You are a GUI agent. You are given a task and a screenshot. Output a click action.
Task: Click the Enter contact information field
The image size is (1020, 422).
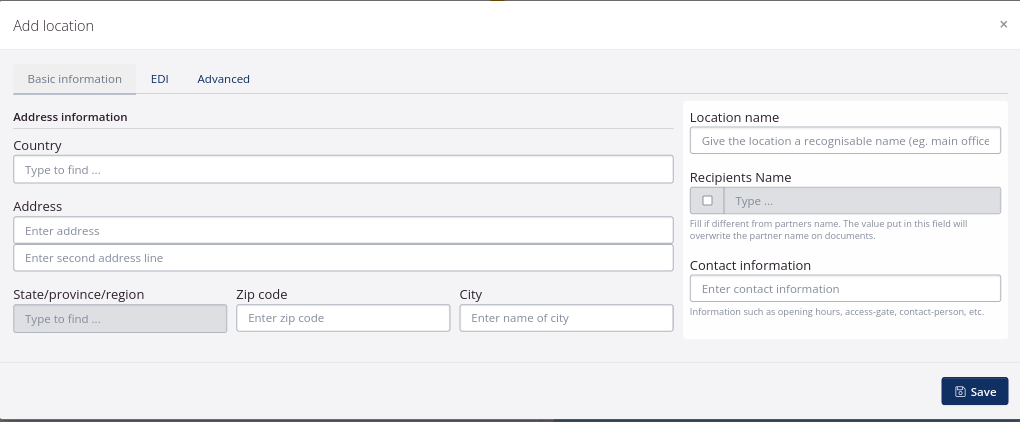coord(845,289)
